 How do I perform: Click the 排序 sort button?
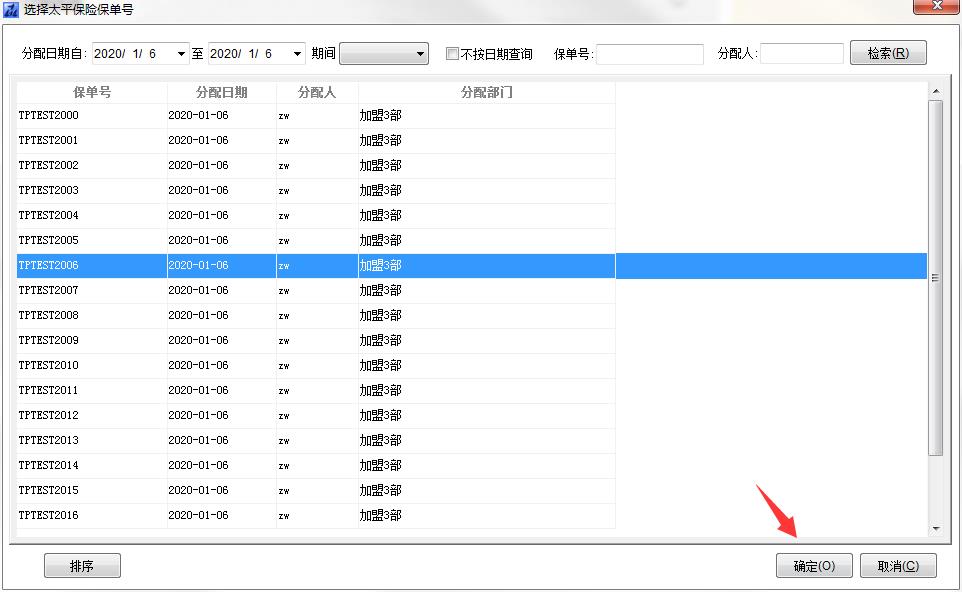[x=82, y=566]
